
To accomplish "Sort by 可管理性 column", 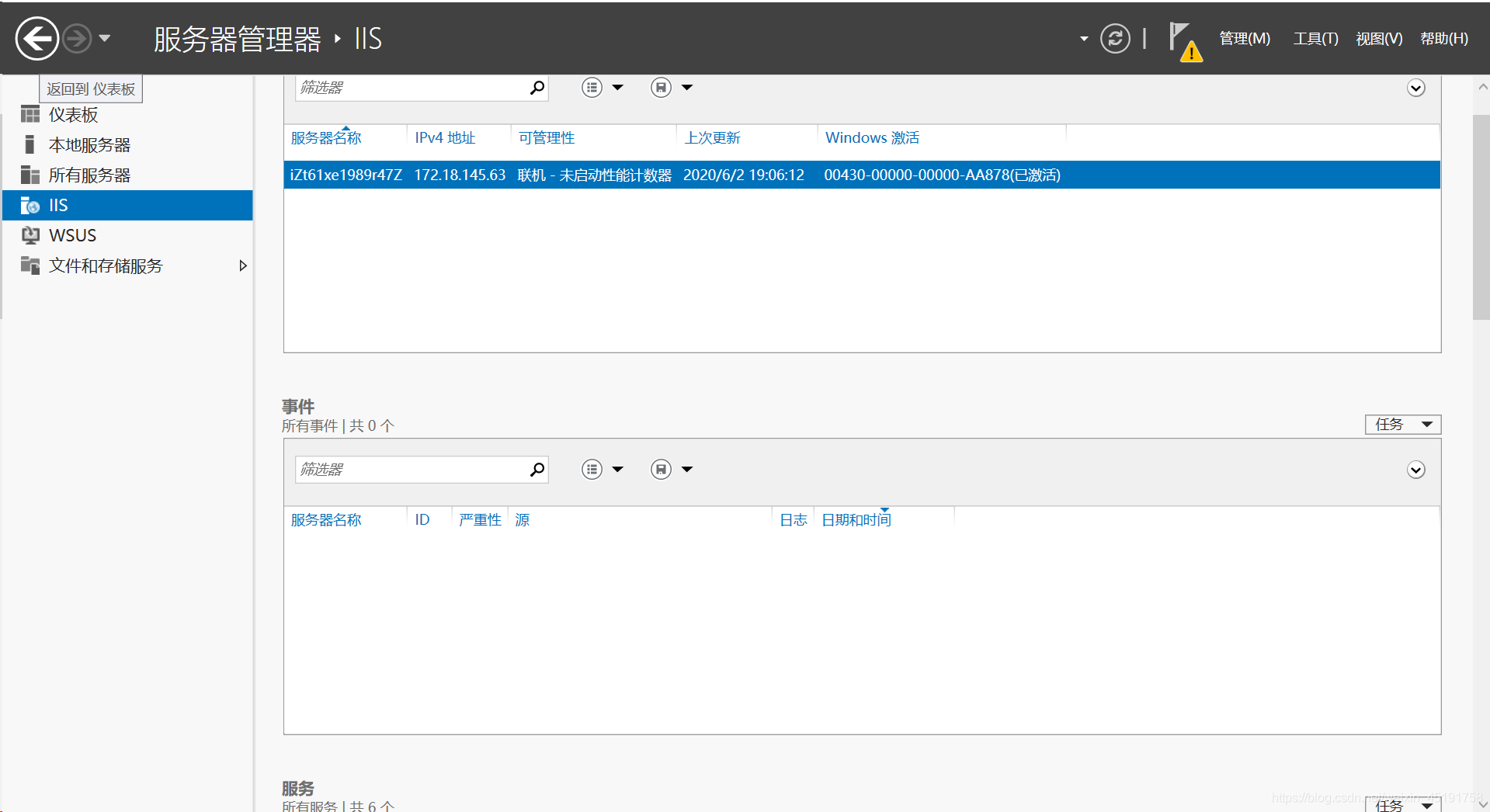I will pos(547,137).
